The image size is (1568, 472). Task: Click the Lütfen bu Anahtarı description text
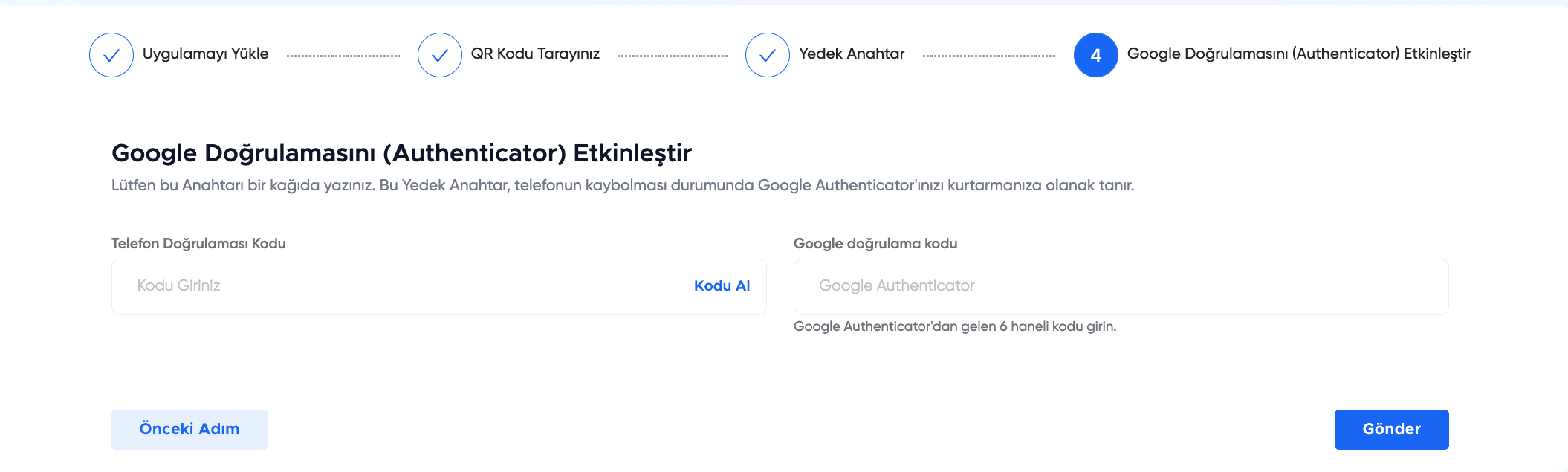(623, 185)
